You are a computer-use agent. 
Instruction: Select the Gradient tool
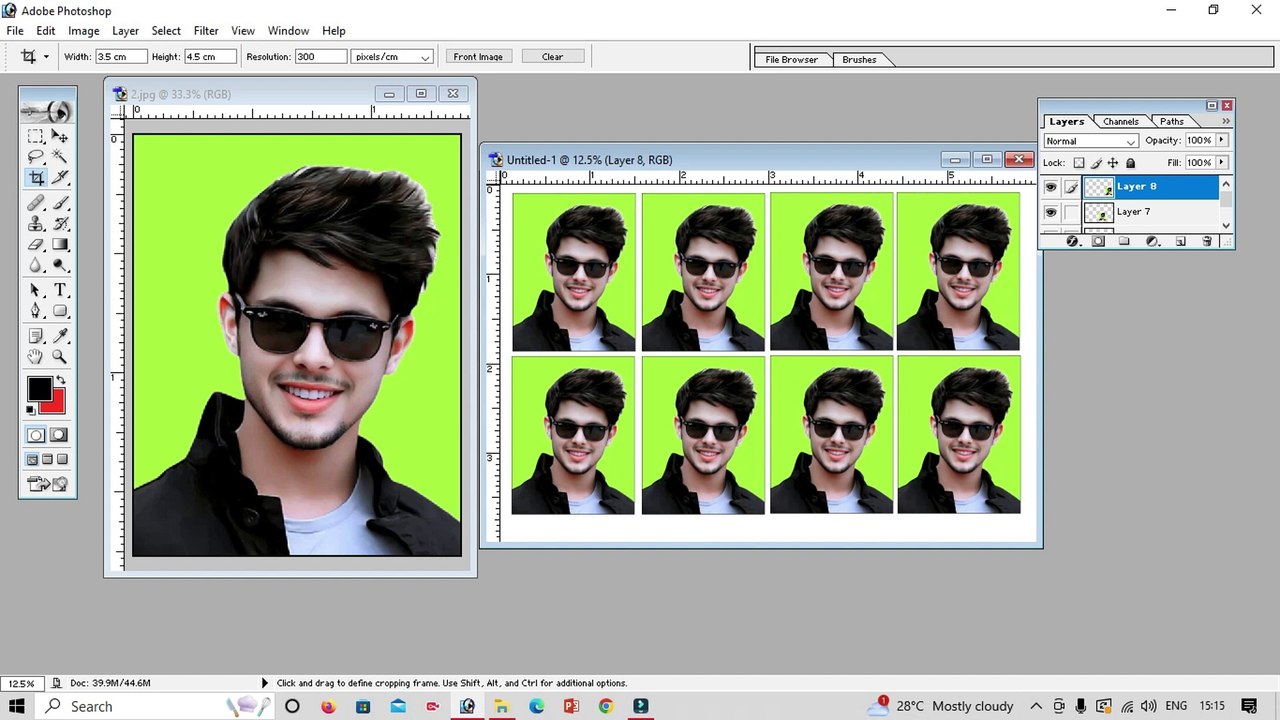60,245
